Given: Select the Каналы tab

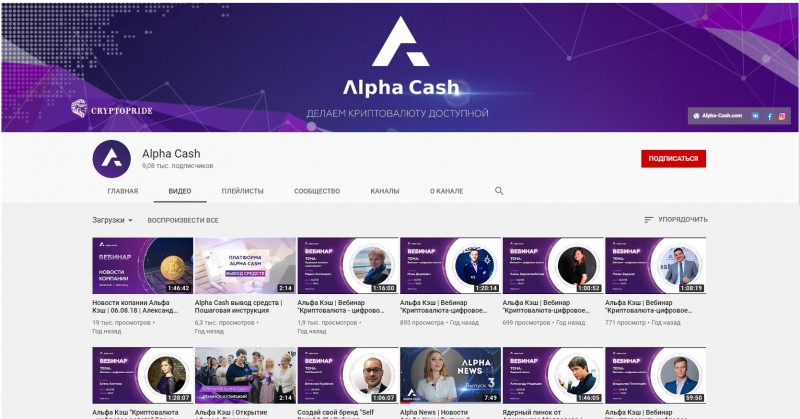Looking at the screenshot, I should coord(385,191).
